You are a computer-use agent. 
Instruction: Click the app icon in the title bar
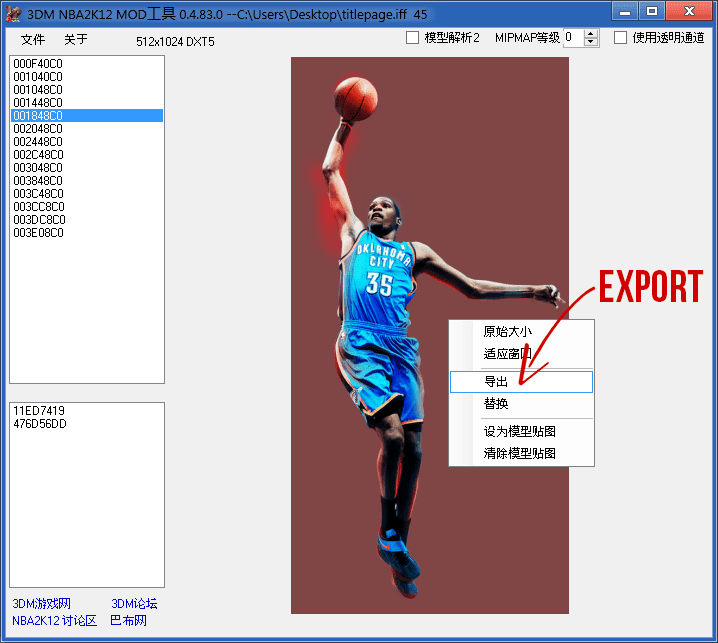point(13,14)
